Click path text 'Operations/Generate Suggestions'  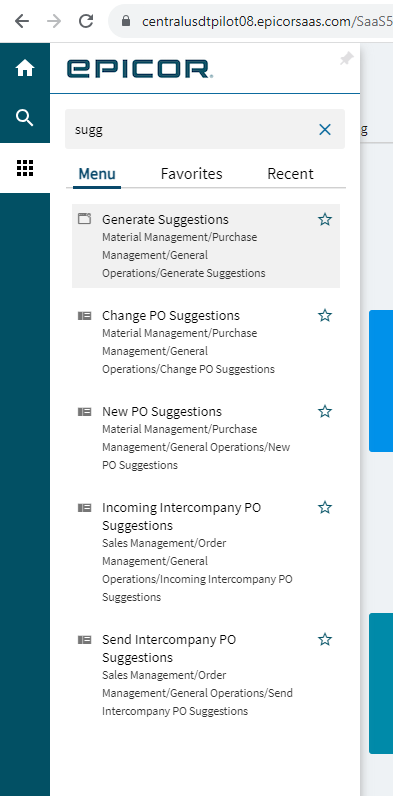coord(184,273)
